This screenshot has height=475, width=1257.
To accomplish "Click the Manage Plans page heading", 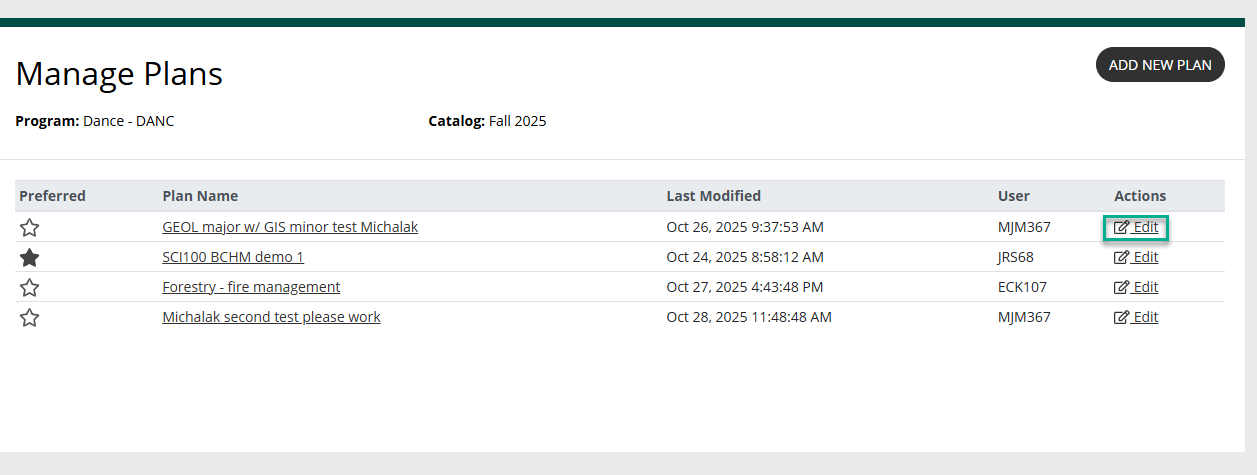I will [119, 74].
